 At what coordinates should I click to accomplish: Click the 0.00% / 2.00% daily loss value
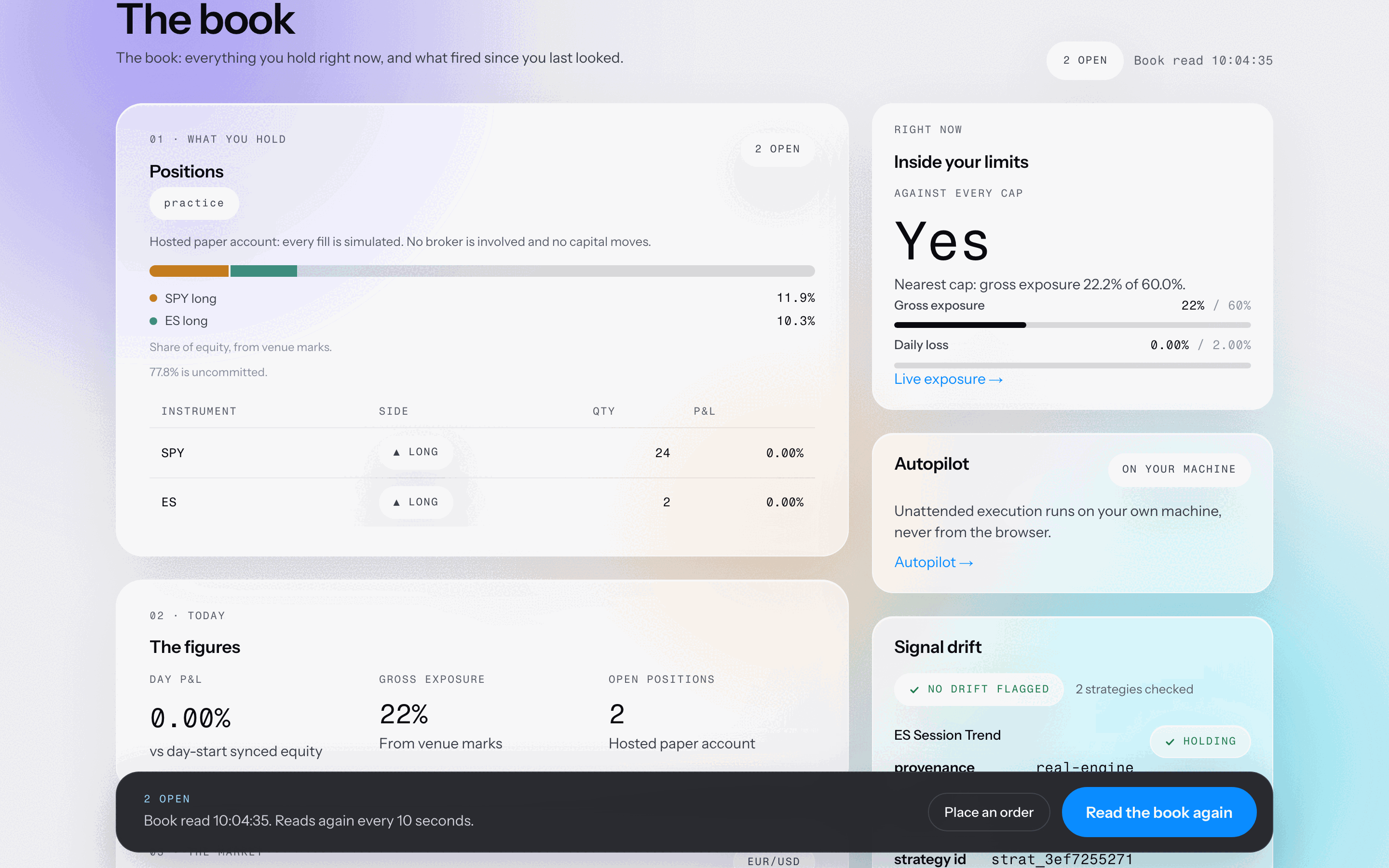pyautogui.click(x=1200, y=345)
